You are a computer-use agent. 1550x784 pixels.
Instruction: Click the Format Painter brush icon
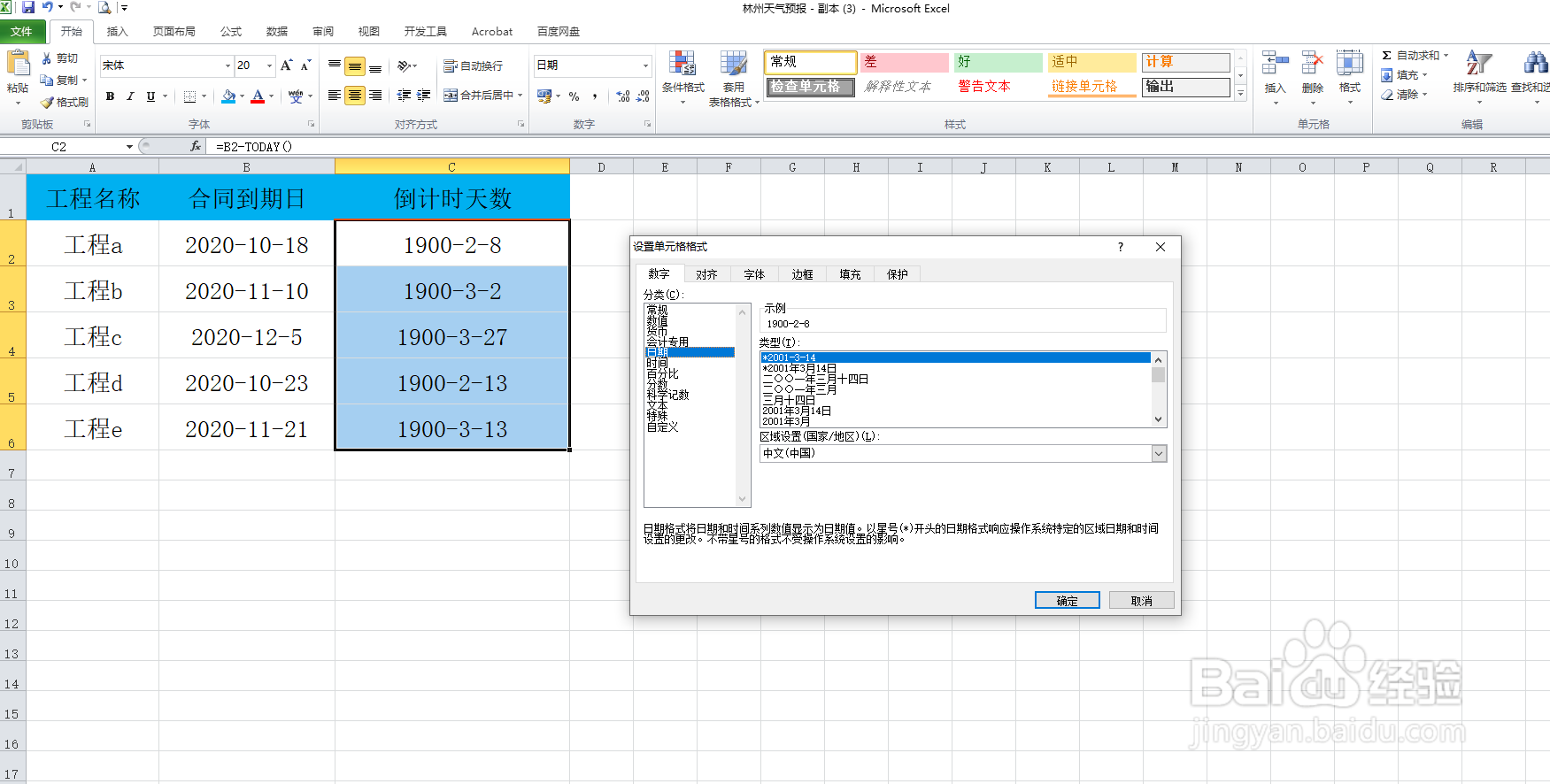[47, 103]
